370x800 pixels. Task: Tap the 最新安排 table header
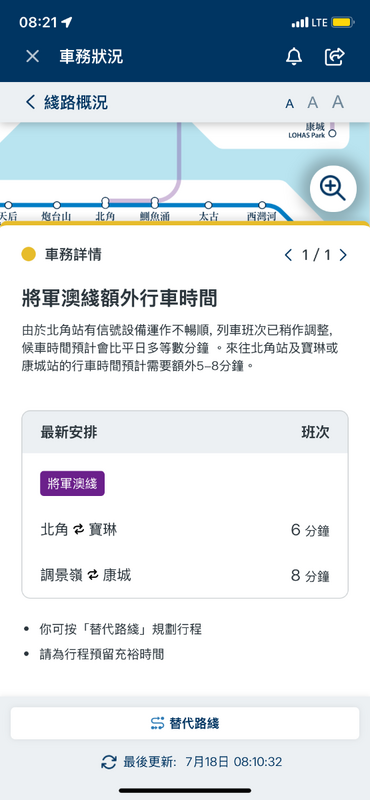pyautogui.click(x=69, y=432)
